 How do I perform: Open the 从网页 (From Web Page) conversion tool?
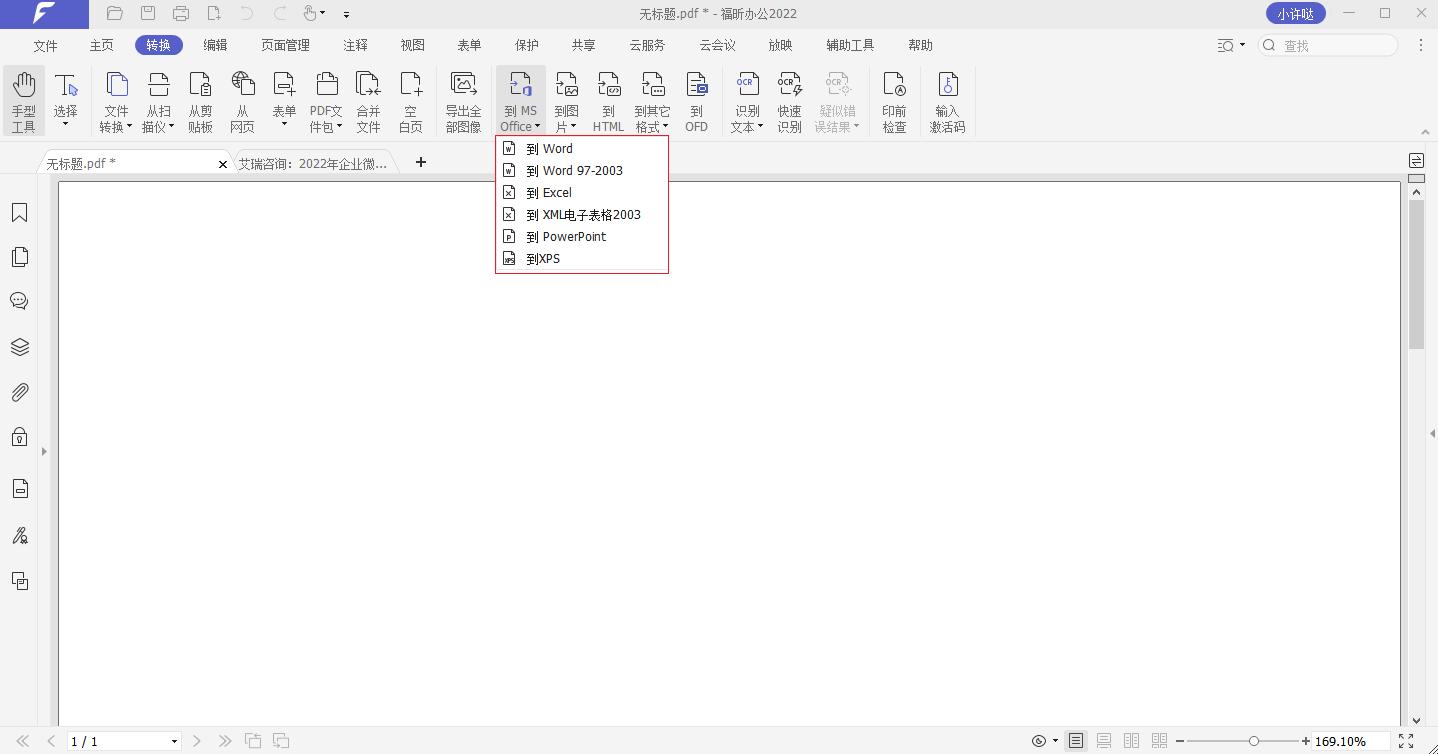tap(242, 100)
